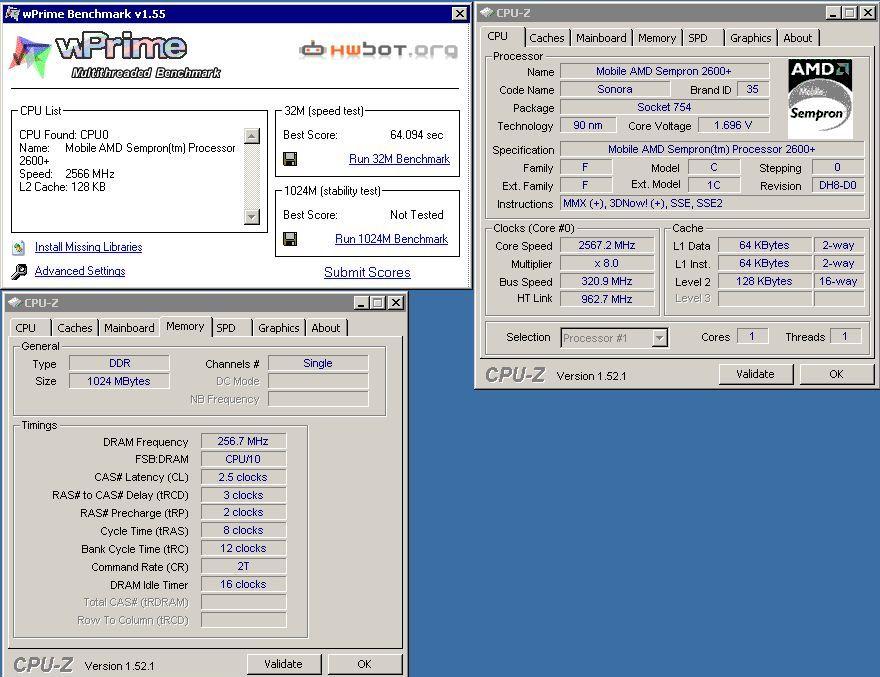Switch to Memory tab in processor CPU-Z window
This screenshot has height=677, width=880.
[x=657, y=38]
